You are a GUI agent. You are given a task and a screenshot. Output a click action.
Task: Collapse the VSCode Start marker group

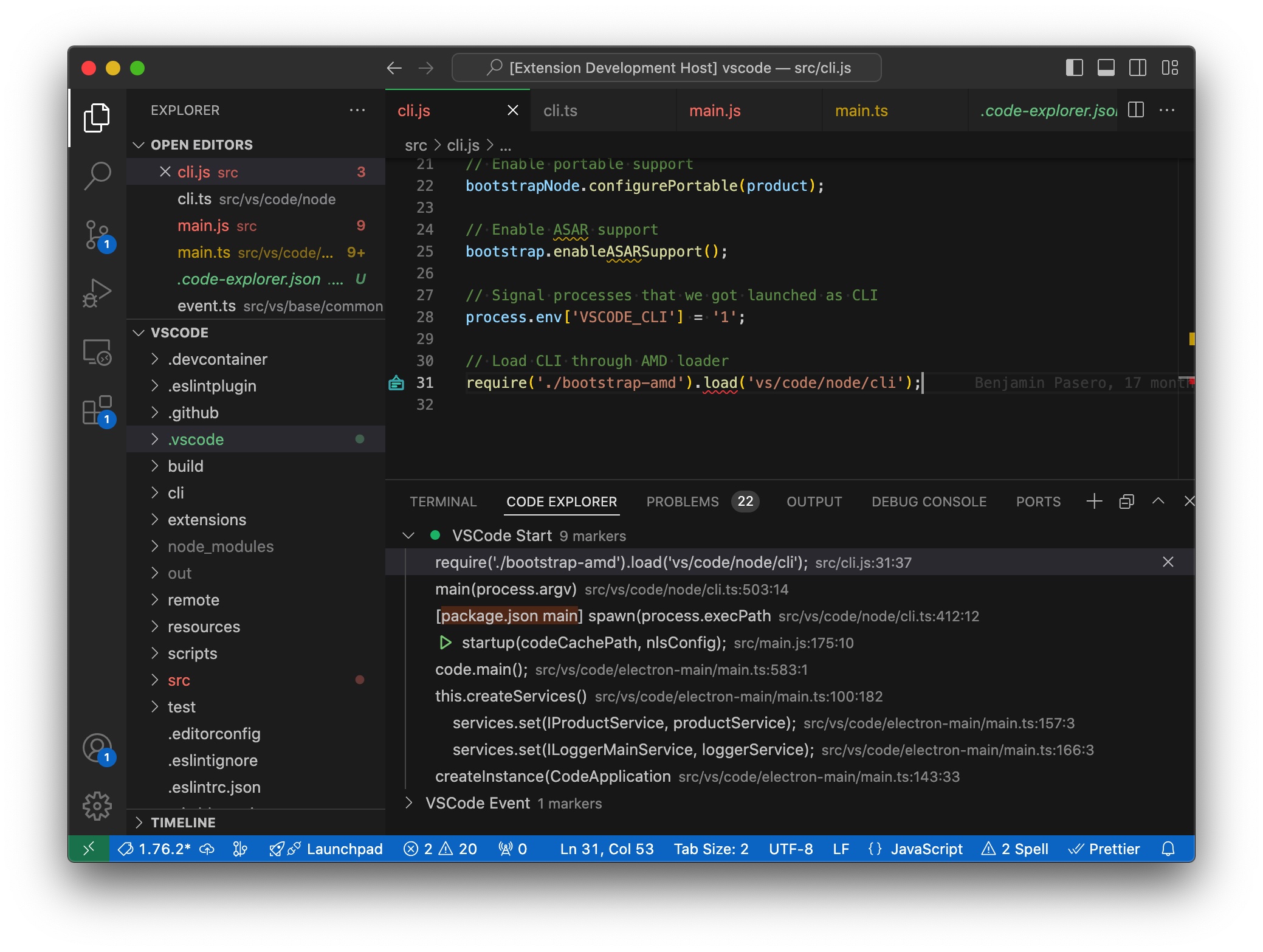click(x=408, y=536)
